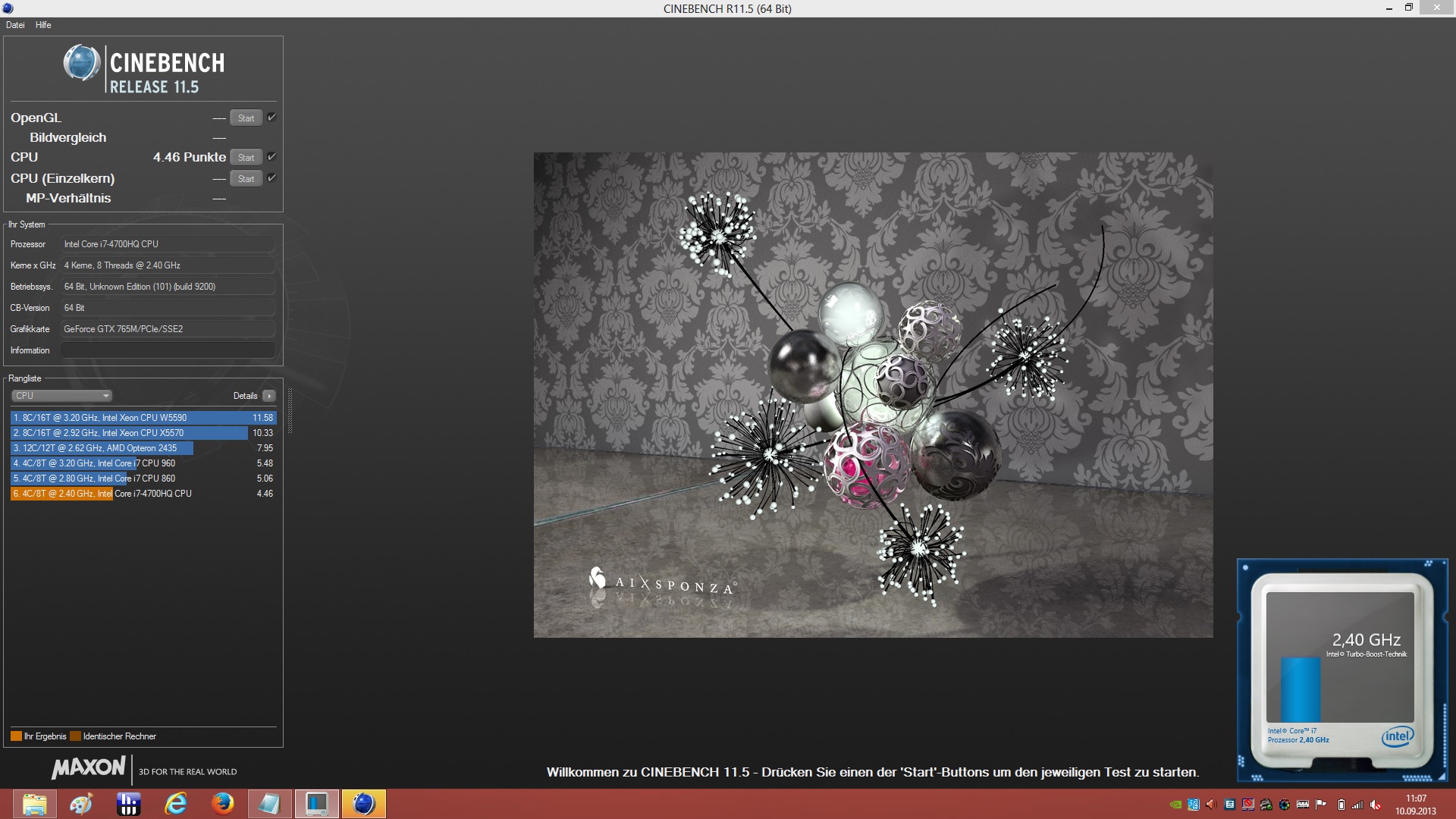Image resolution: width=1456 pixels, height=819 pixels.
Task: Click the Cinebench sphere taskbar icon
Action: pos(364,804)
